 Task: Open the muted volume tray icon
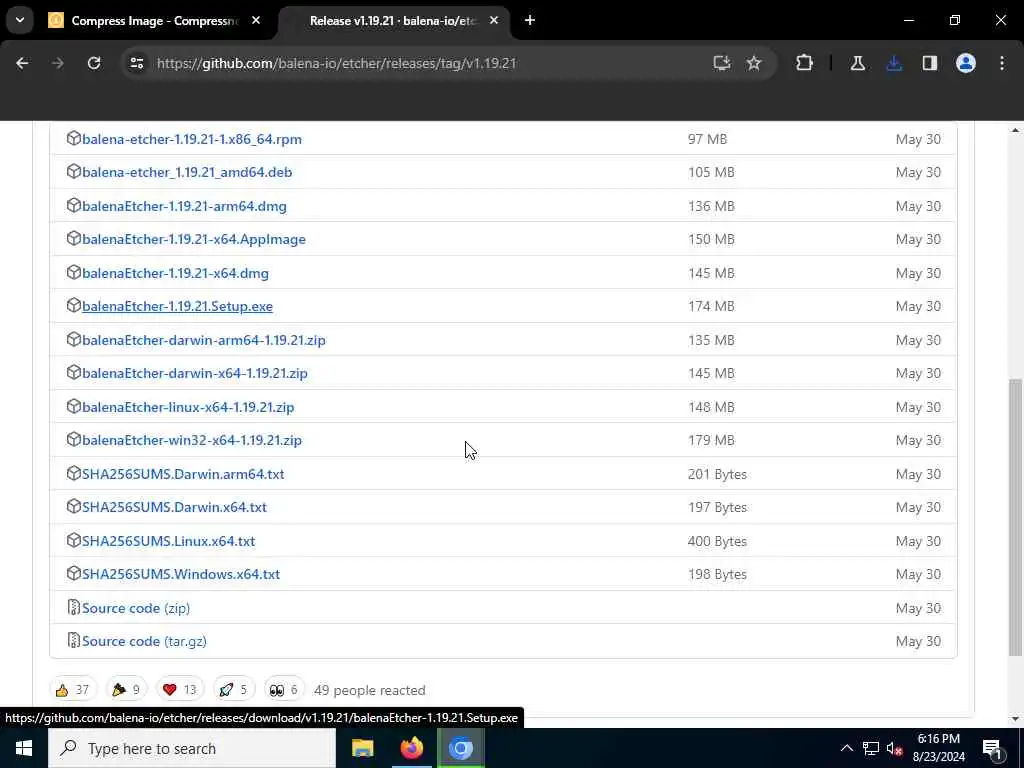894,748
